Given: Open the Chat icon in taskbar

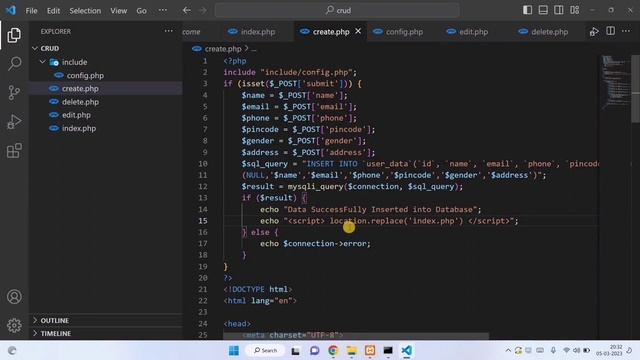Looking at the screenshot, I should pos(314,351).
